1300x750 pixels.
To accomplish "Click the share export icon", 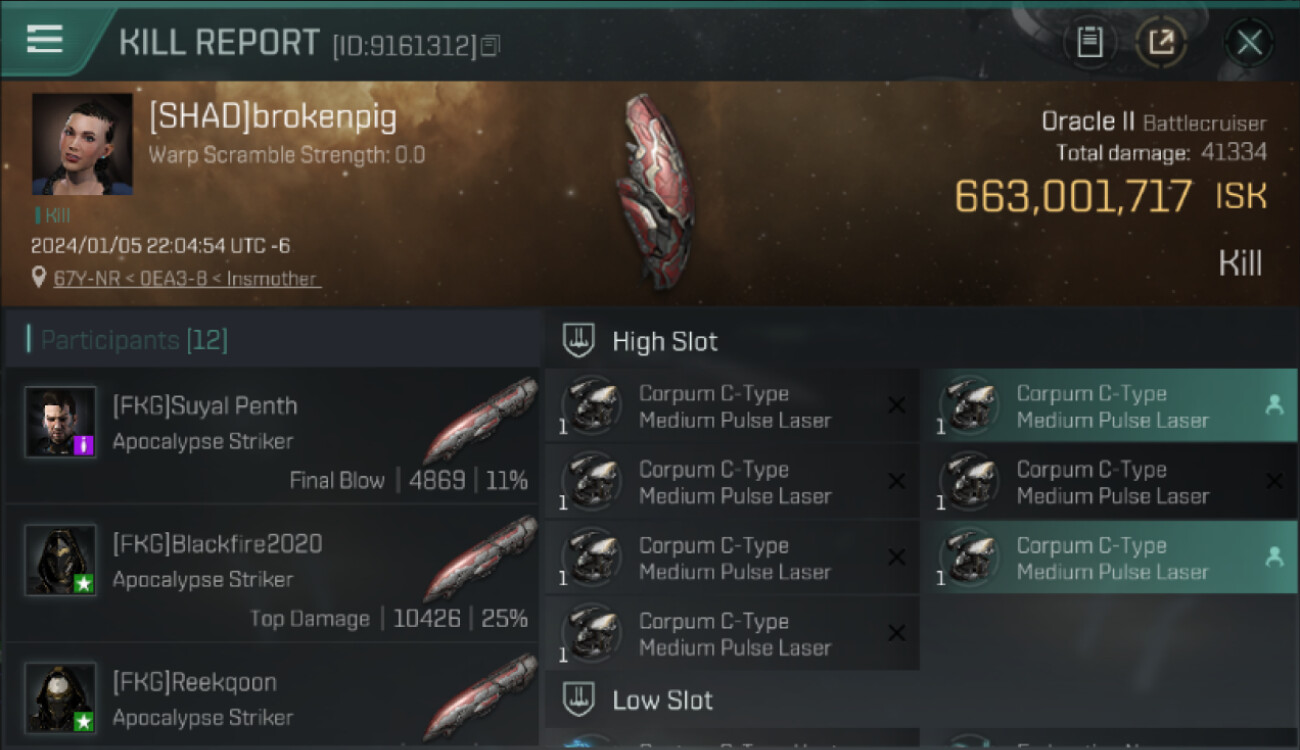I will (x=1161, y=42).
